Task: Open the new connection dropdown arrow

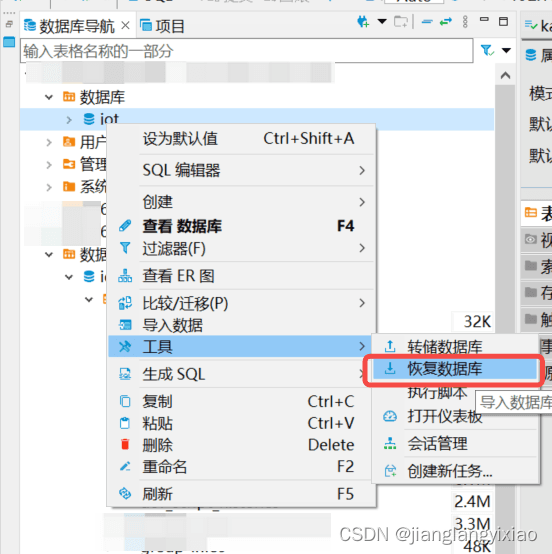Action: [382, 22]
